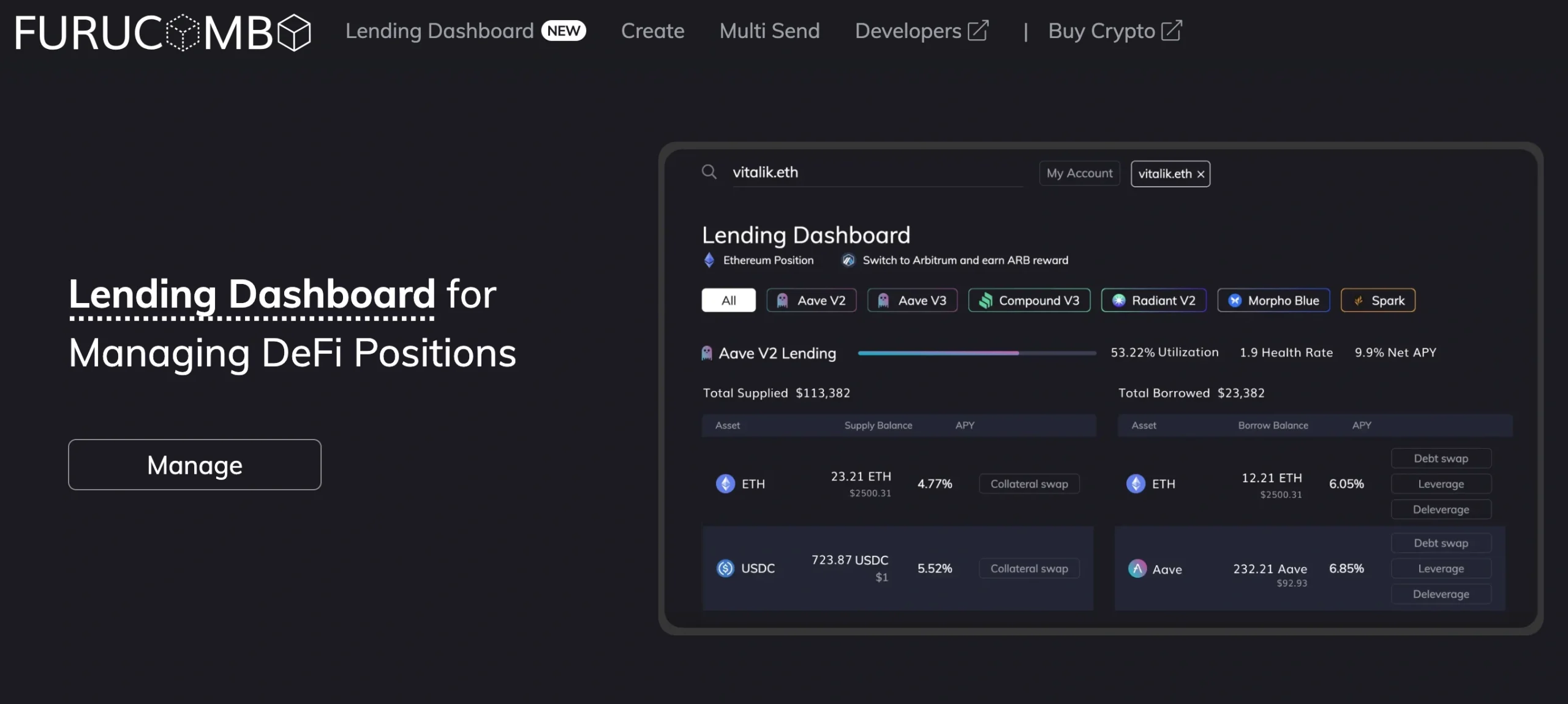The height and width of the screenshot is (704, 1568).
Task: Click the 53.22% Utilization text
Action: tap(1164, 353)
